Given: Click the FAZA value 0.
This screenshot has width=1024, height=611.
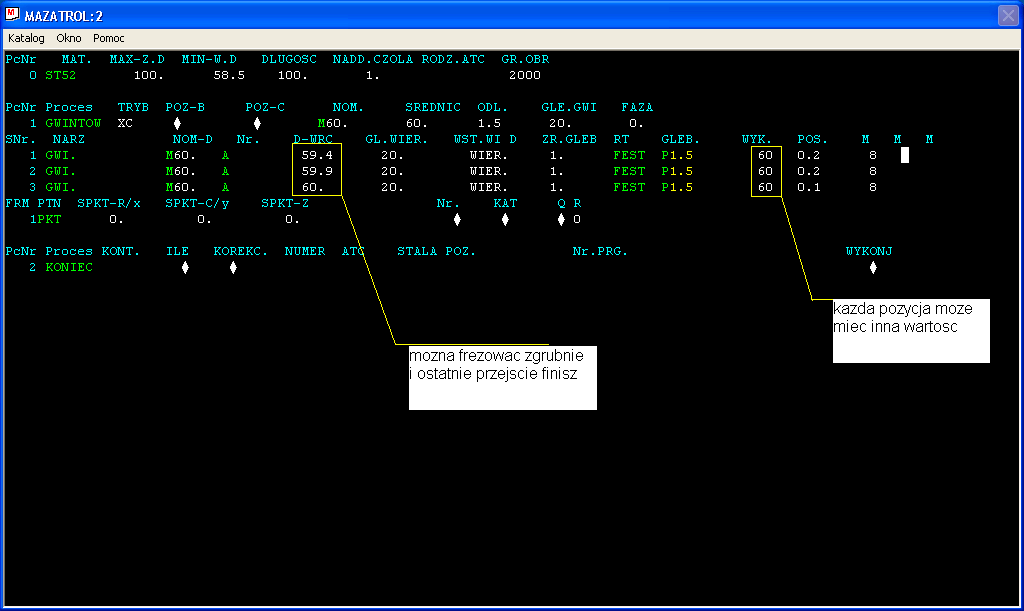Looking at the screenshot, I should (x=636, y=123).
